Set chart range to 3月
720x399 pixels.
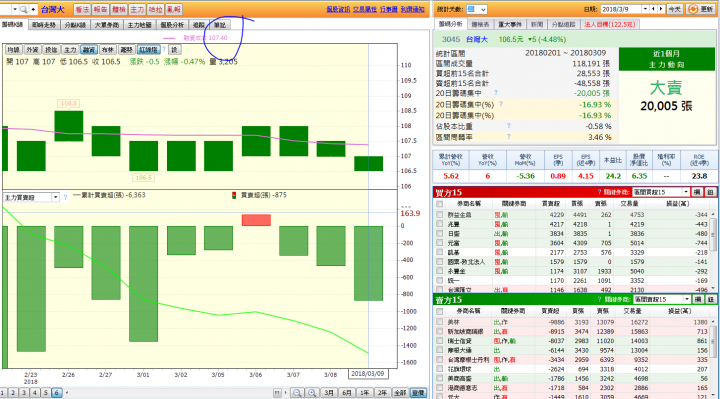coord(329,393)
